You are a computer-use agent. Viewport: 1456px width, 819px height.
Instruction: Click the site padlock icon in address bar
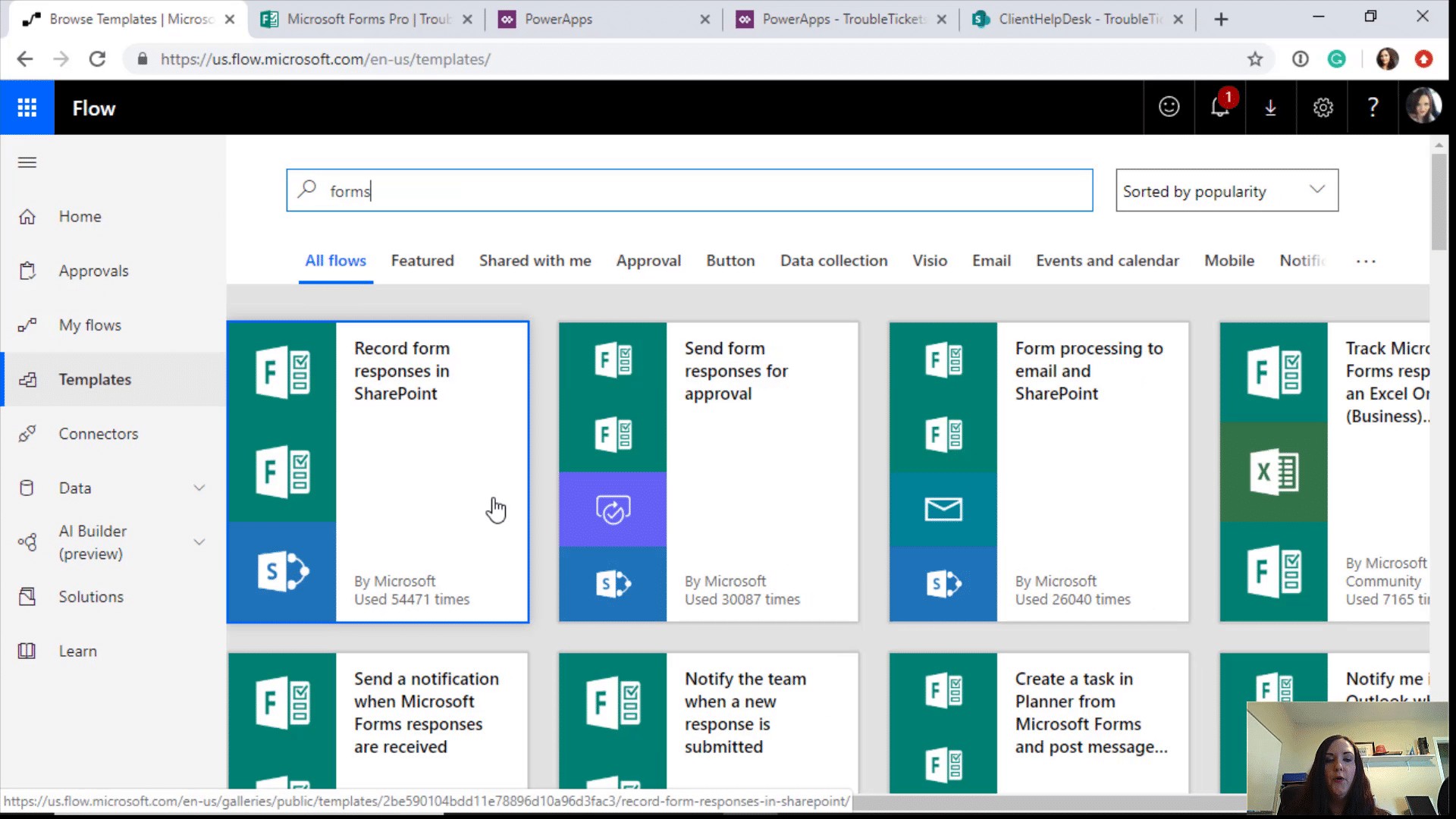pos(142,59)
